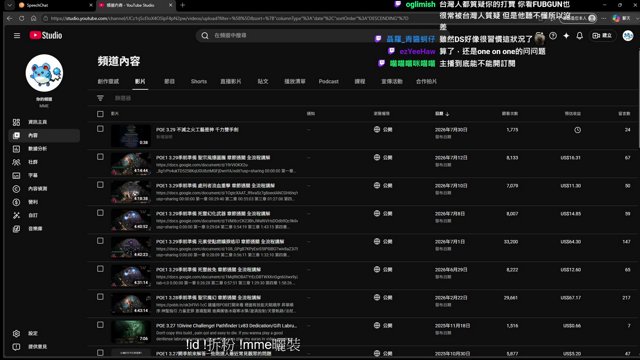This screenshot has height=360, width=640.
Task: Sort by the date column header arrow
Action: click(x=447, y=114)
